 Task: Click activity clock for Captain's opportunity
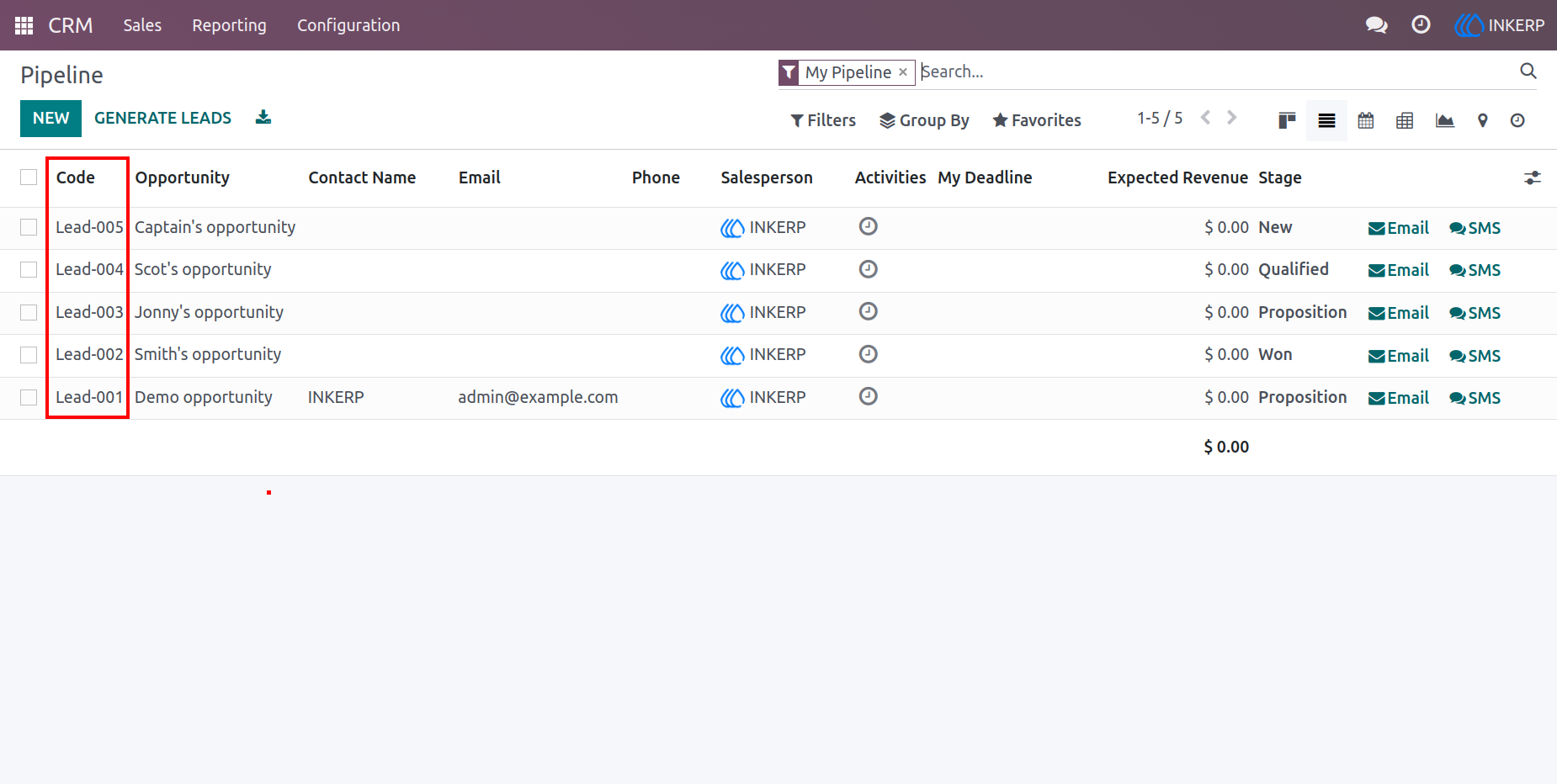(869, 226)
